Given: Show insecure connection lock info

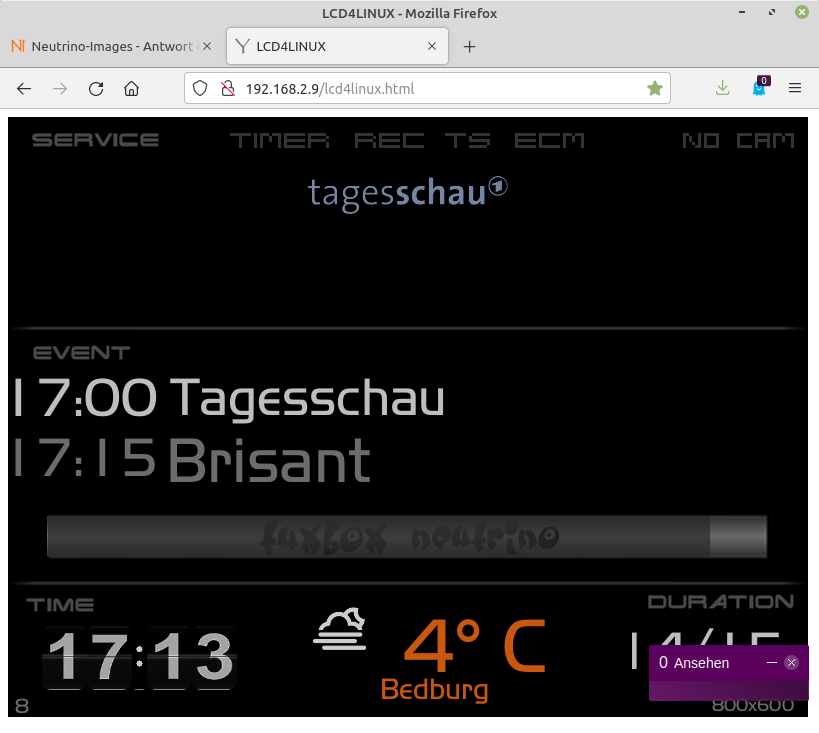Looking at the screenshot, I should [x=226, y=88].
